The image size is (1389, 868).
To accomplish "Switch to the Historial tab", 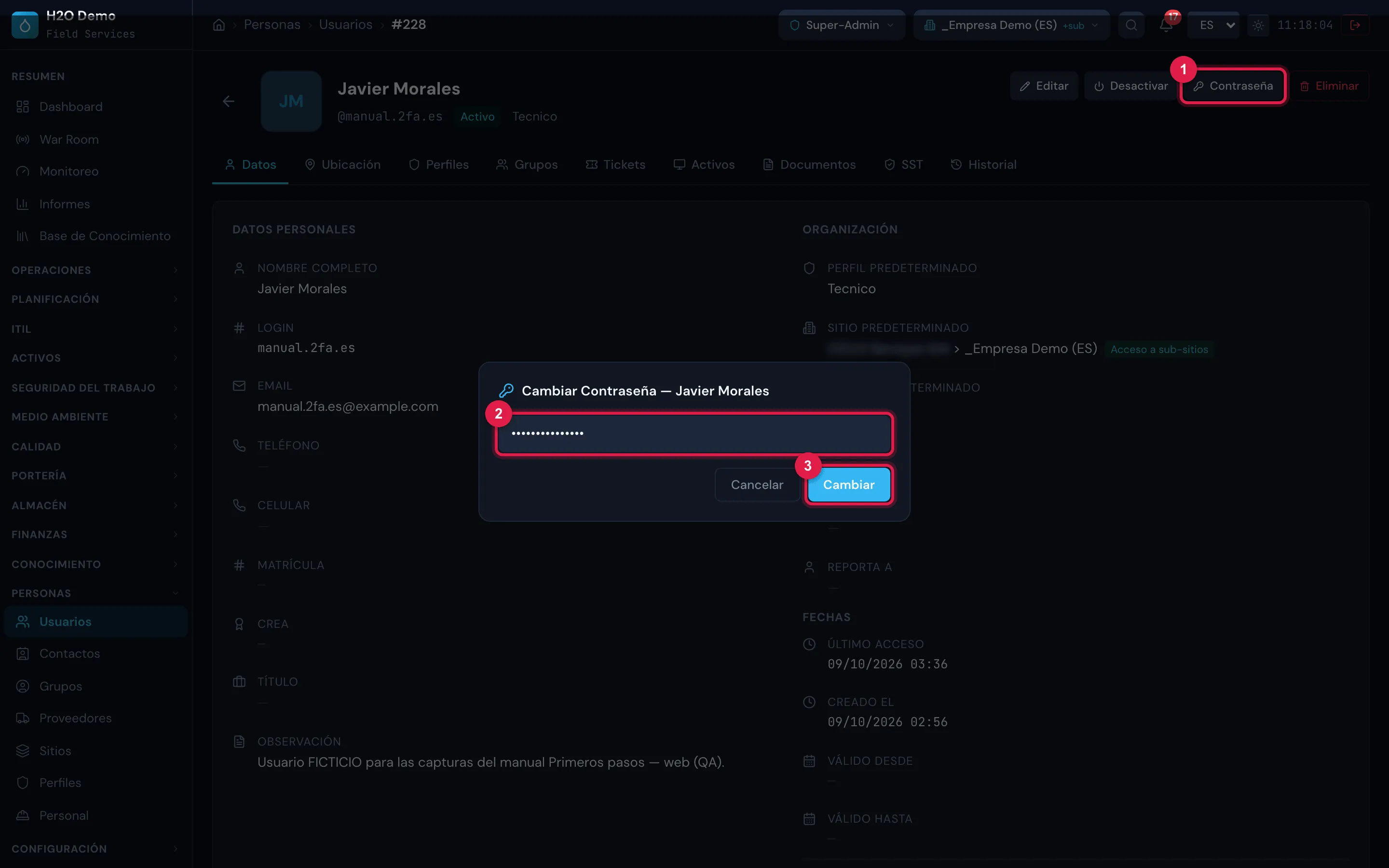I will click(984, 165).
